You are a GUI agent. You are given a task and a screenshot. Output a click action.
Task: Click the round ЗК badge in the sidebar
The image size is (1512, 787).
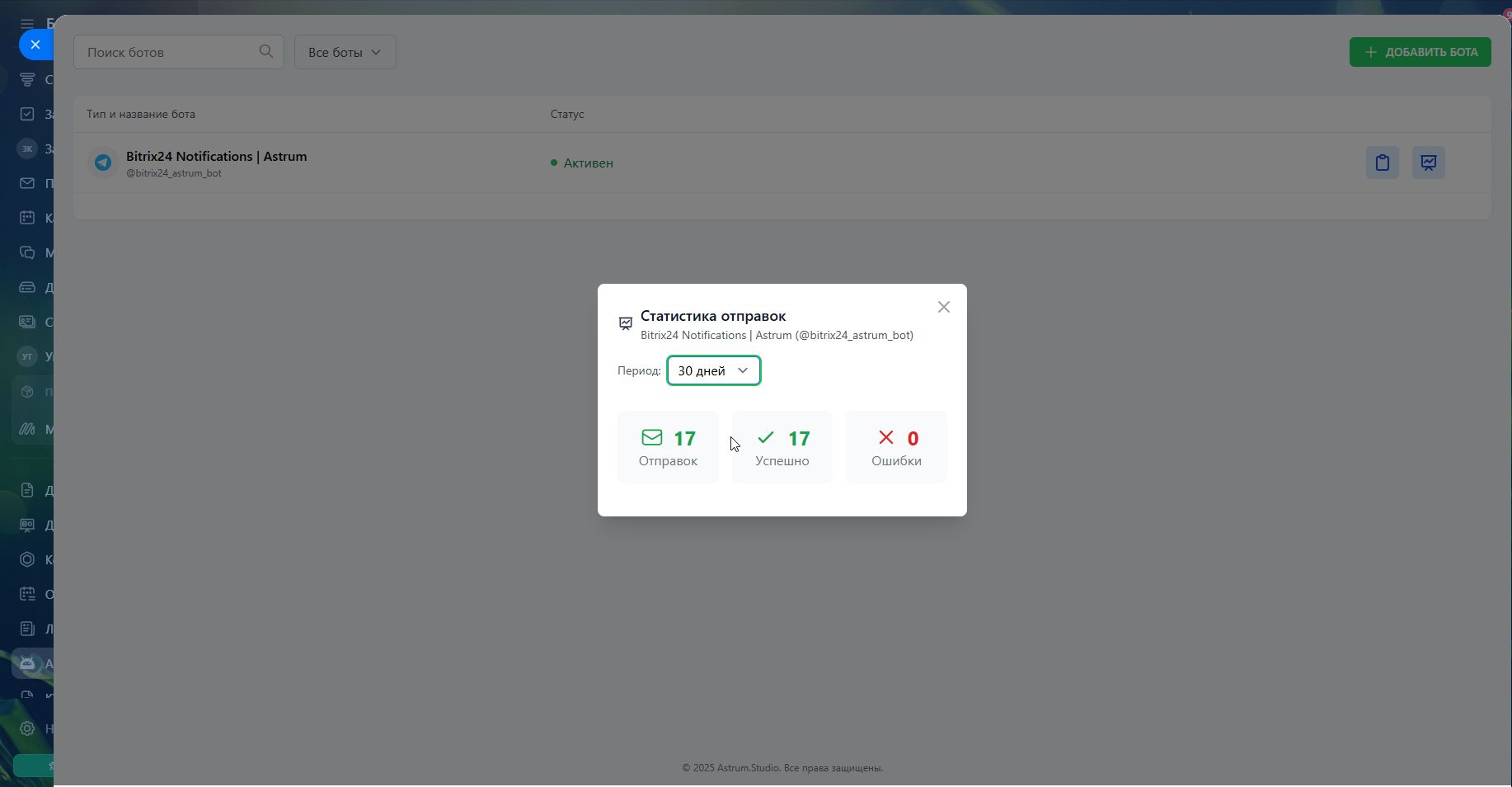(x=27, y=148)
